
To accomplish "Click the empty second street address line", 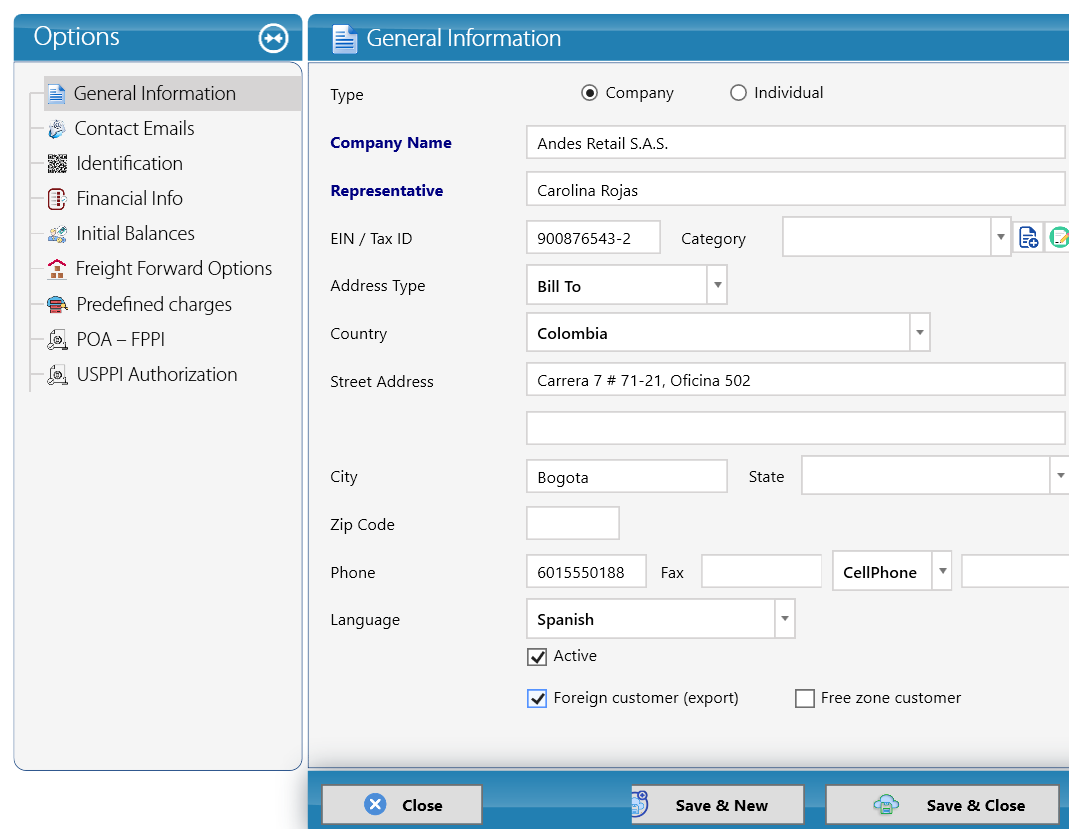I will [x=796, y=428].
